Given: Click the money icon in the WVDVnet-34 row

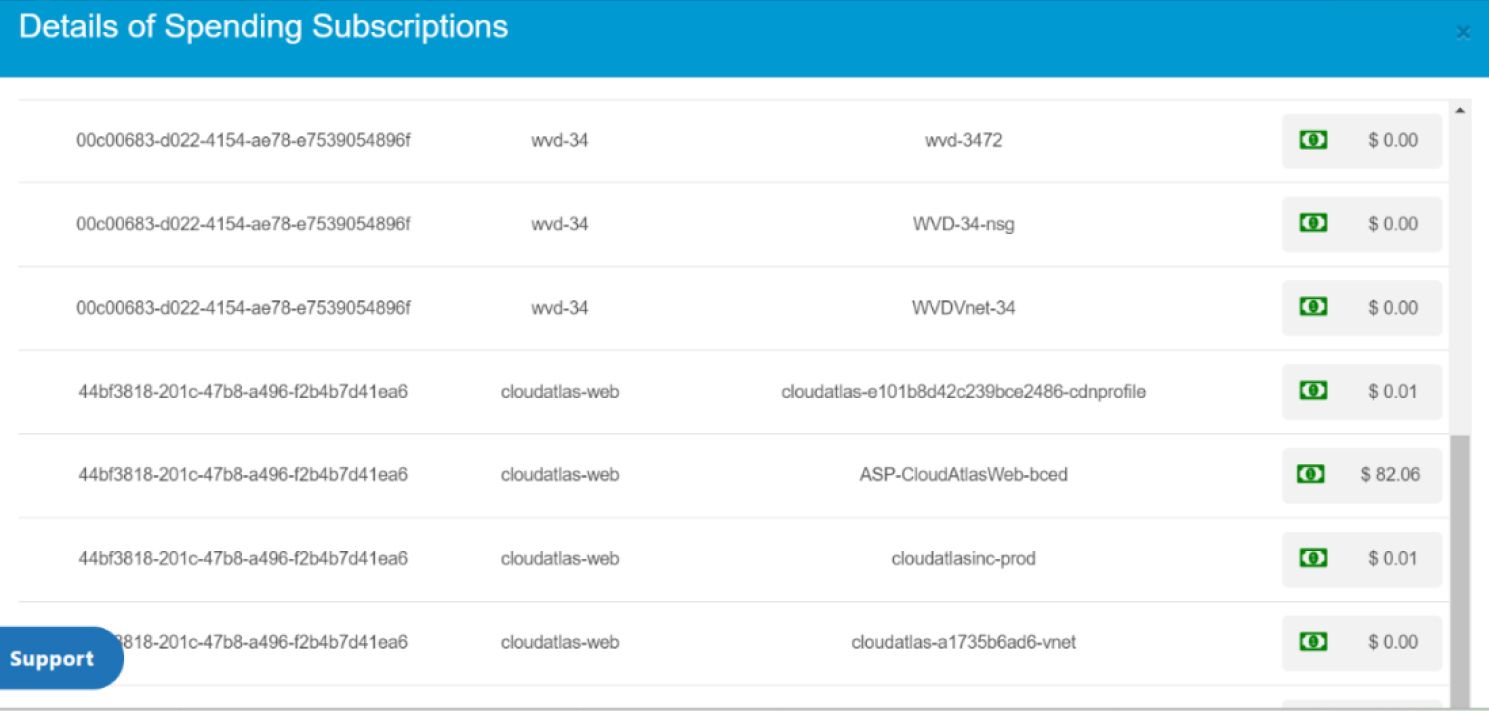Looking at the screenshot, I should pyautogui.click(x=1312, y=308).
